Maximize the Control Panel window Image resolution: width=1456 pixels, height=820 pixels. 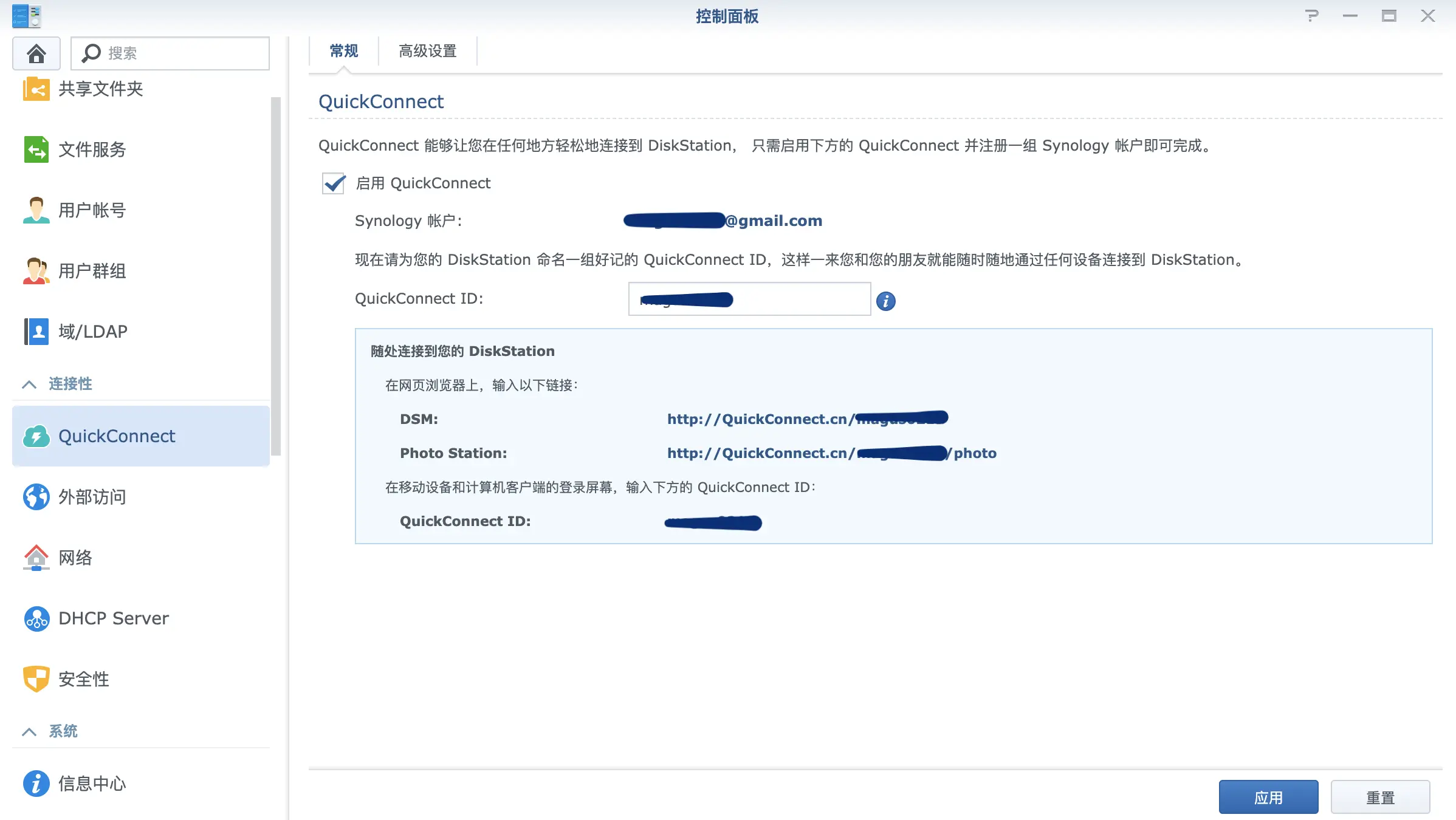1389,16
